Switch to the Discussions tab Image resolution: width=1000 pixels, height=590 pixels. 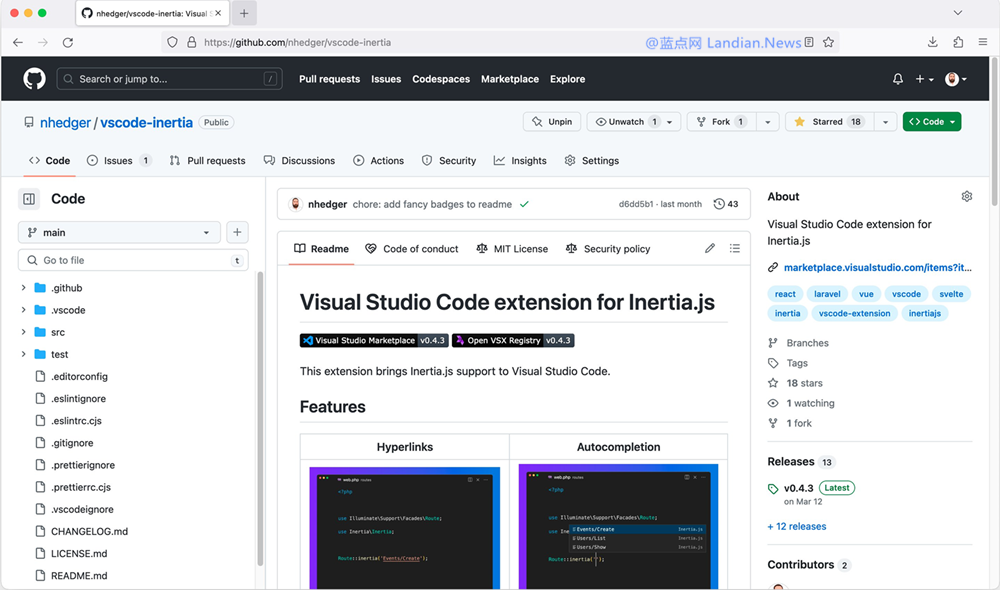(299, 161)
